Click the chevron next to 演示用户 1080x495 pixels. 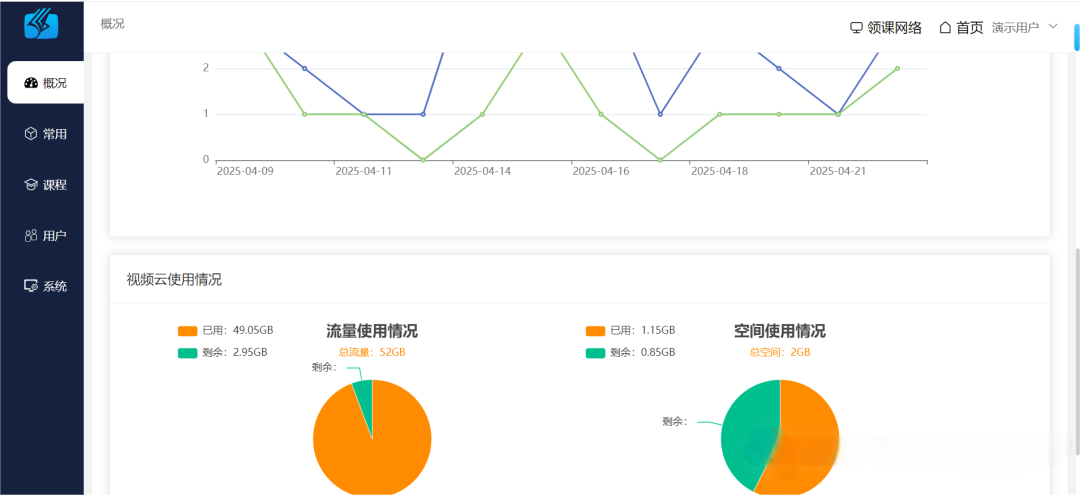[x=1052, y=26]
